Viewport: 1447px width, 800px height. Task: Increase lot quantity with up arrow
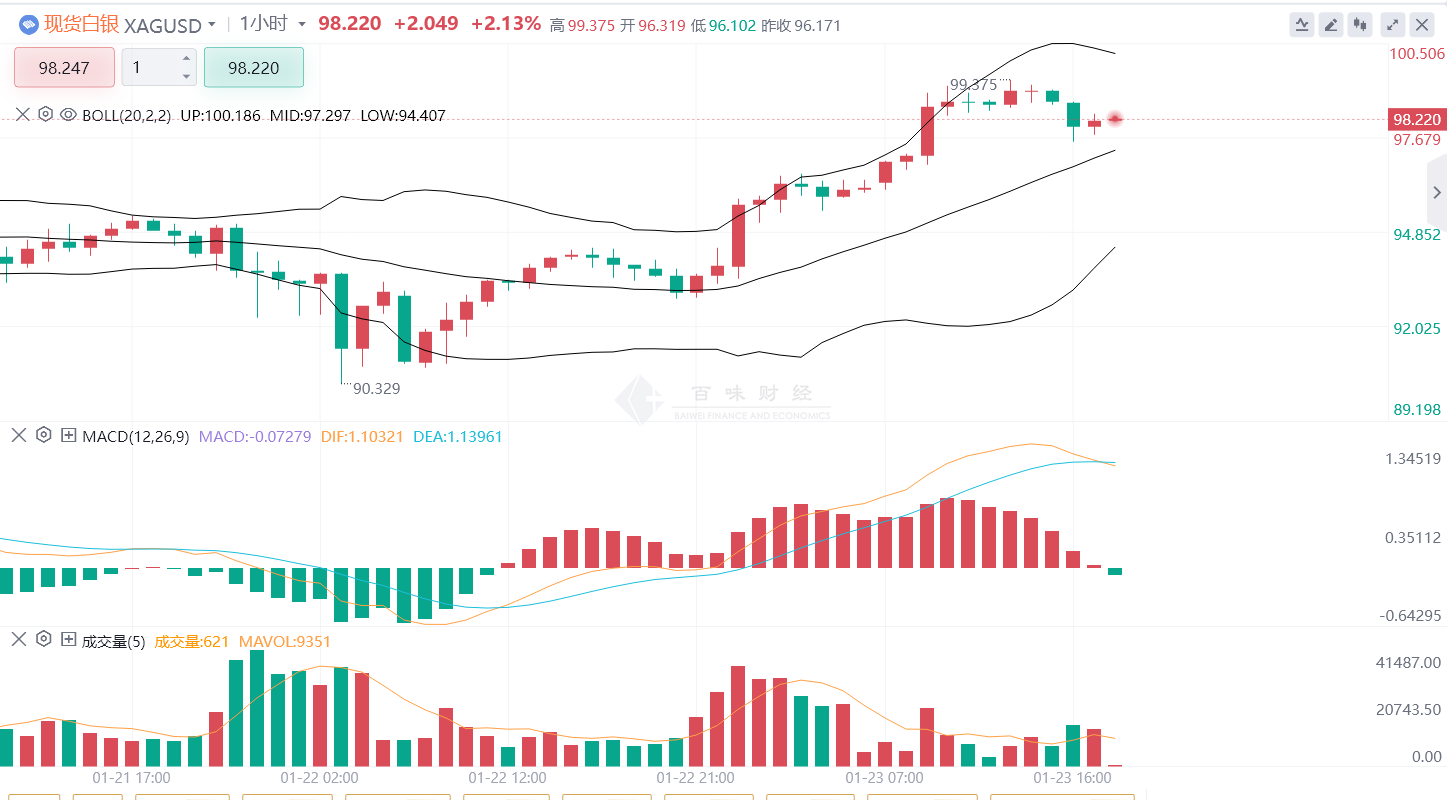coord(186,60)
